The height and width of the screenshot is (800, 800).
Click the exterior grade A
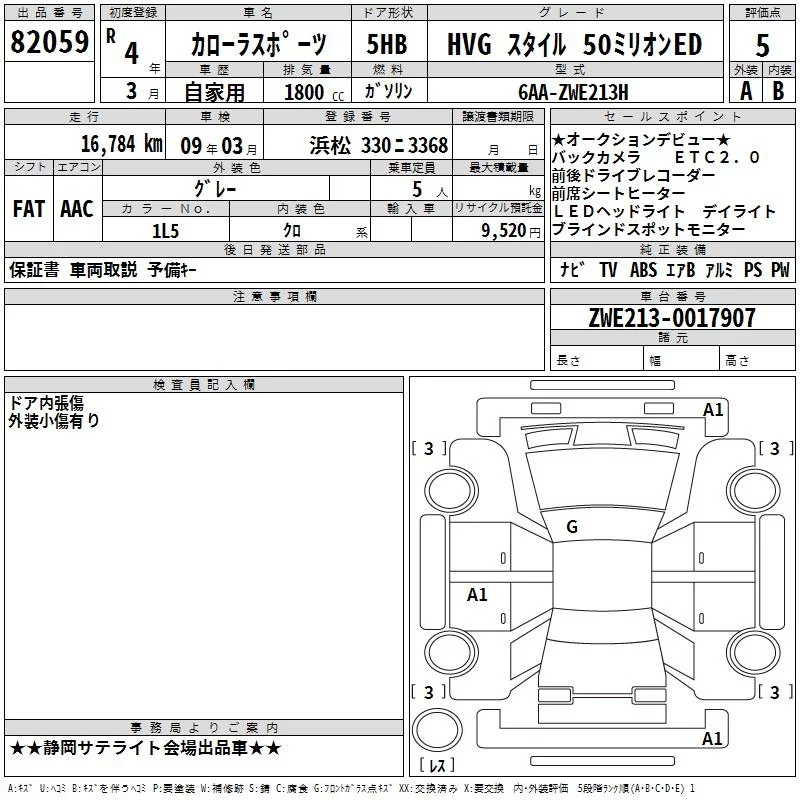point(746,91)
